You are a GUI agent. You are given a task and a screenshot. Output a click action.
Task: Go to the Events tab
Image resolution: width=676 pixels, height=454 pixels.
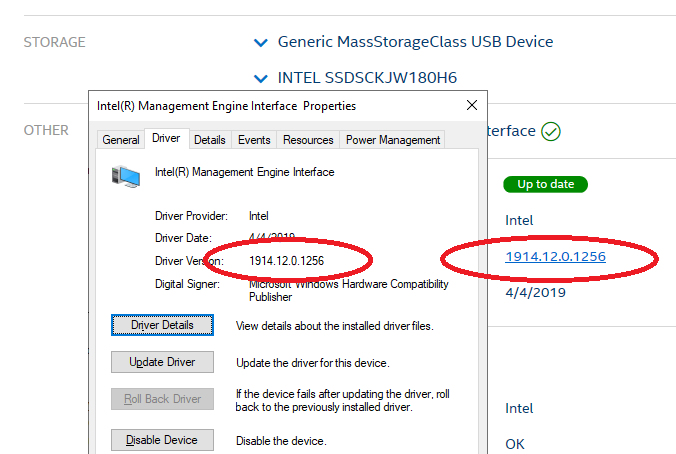(x=254, y=140)
